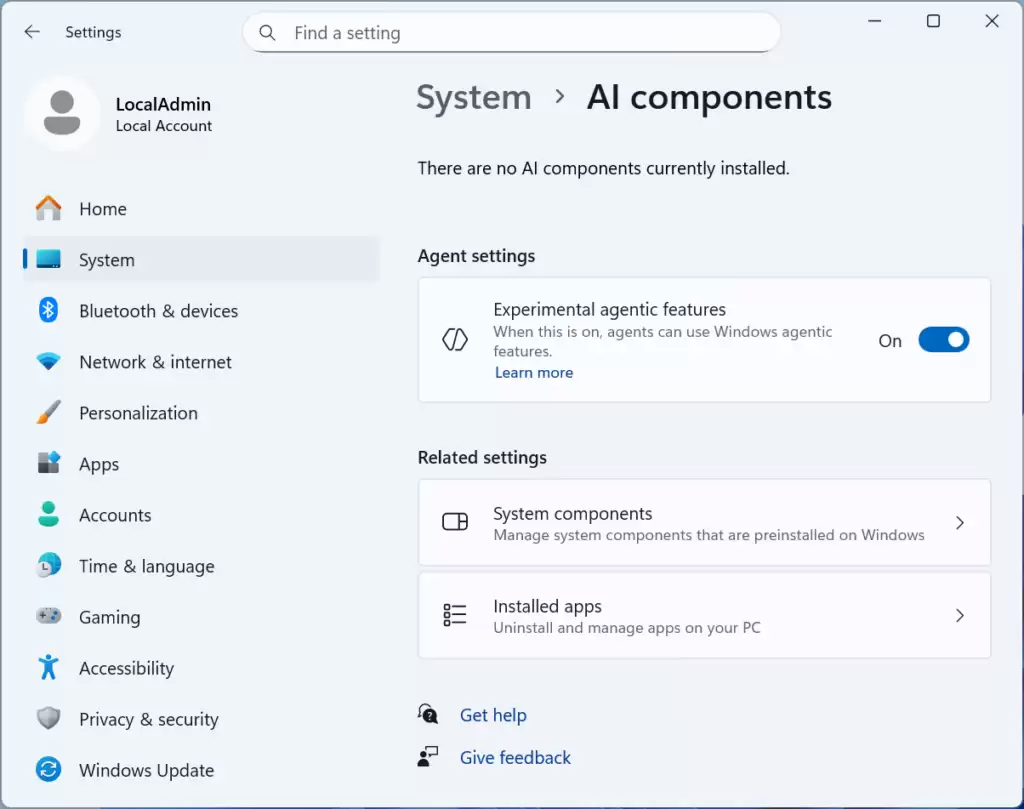
Task: Click the Get help link
Action: (493, 715)
